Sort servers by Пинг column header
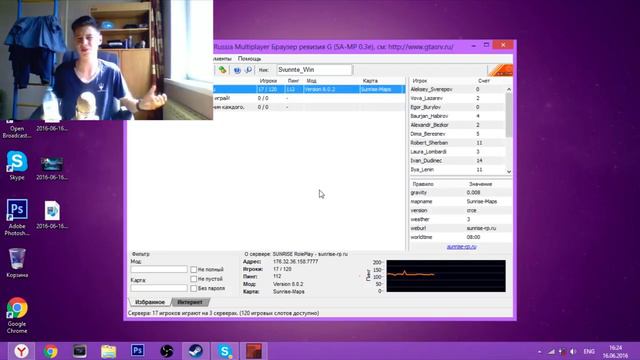 pos(293,81)
